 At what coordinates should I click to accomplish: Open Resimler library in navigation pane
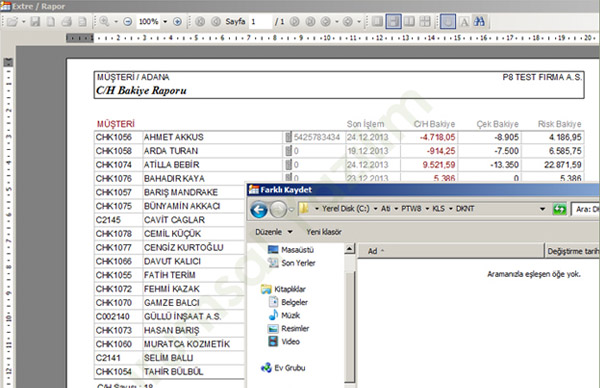(289, 328)
